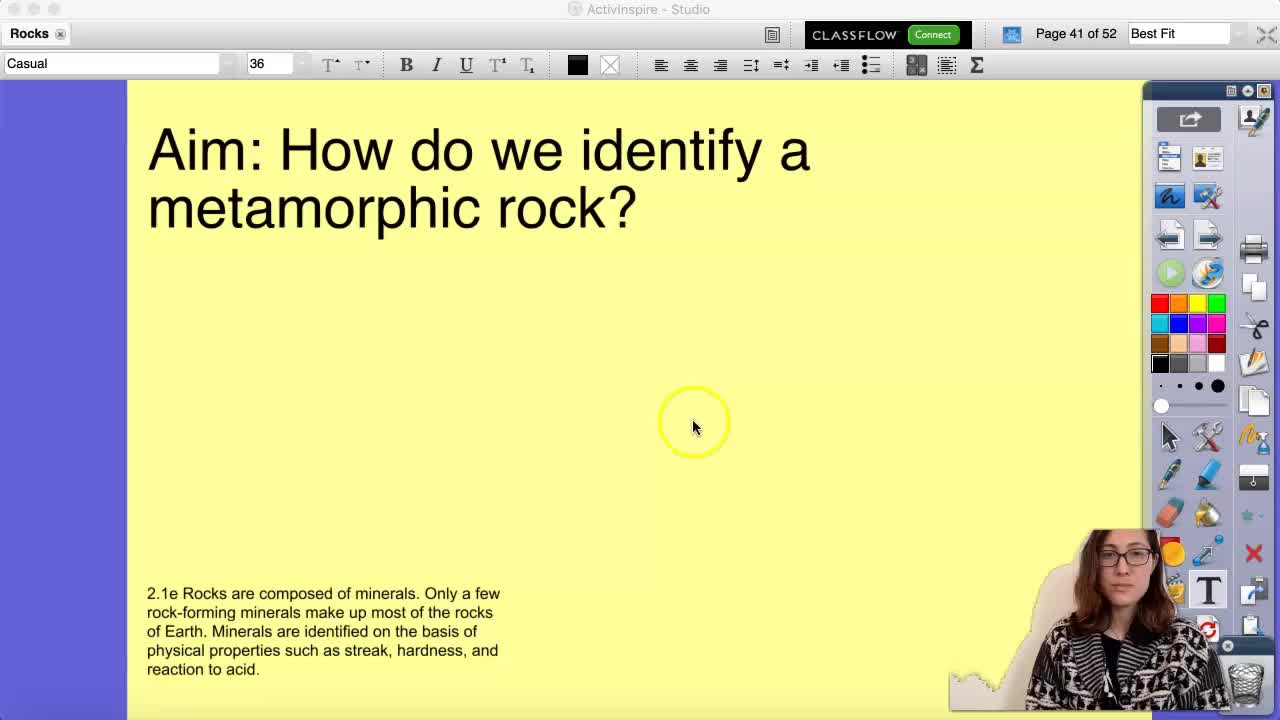Decrease line spacing
The width and height of the screenshot is (1280, 720).
tap(781, 65)
